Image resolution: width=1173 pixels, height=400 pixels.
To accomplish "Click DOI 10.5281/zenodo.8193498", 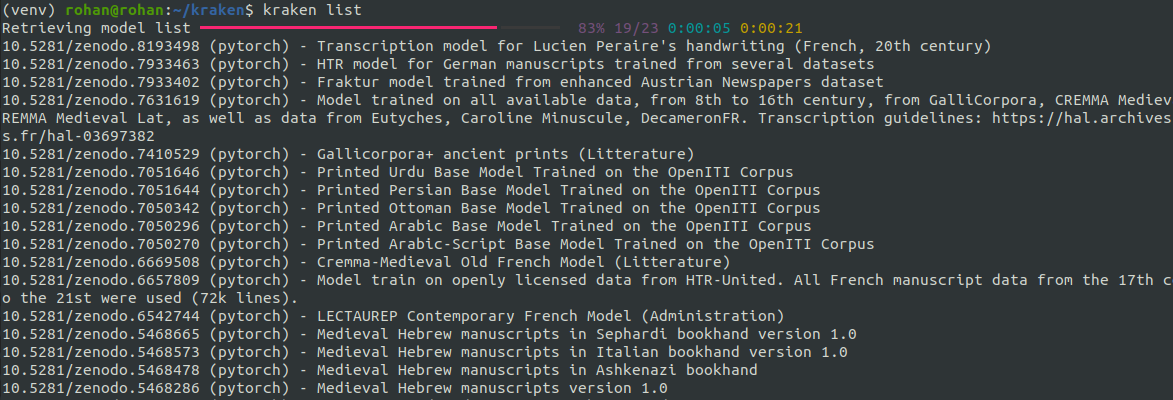I will [100, 46].
